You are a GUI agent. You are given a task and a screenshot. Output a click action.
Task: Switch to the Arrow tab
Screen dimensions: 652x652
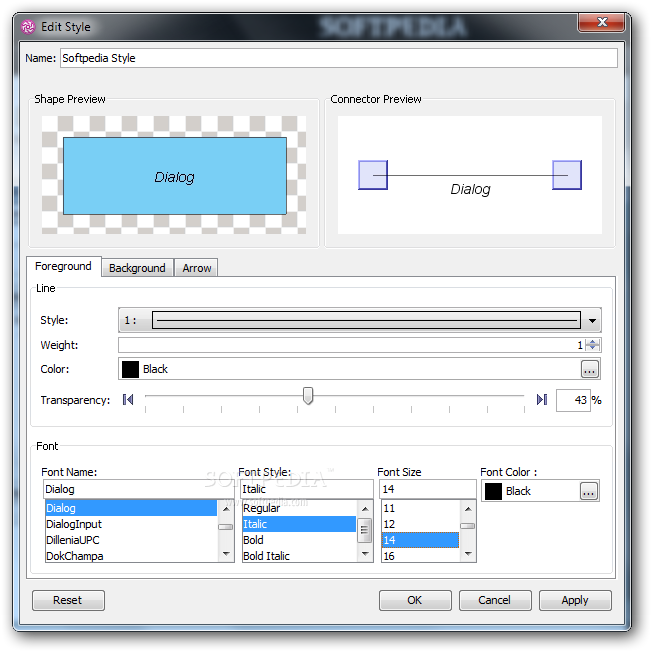[x=197, y=268]
